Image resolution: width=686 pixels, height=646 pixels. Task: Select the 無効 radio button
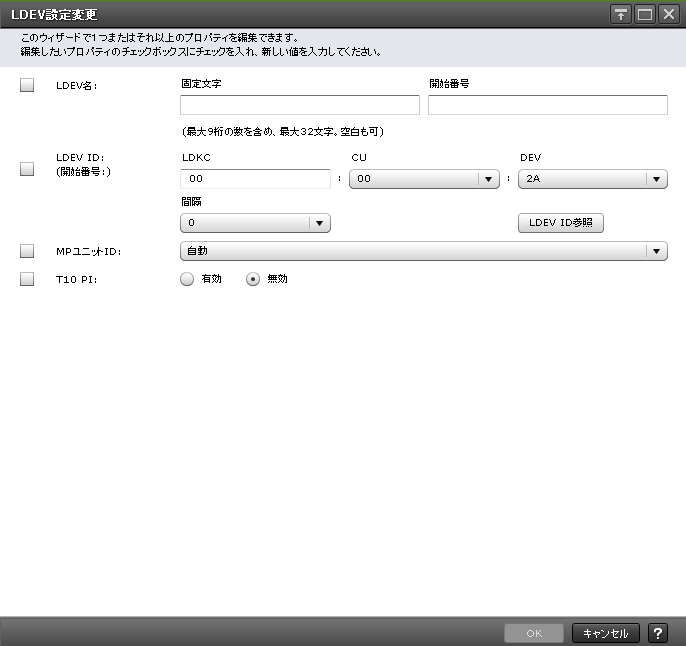(x=253, y=280)
